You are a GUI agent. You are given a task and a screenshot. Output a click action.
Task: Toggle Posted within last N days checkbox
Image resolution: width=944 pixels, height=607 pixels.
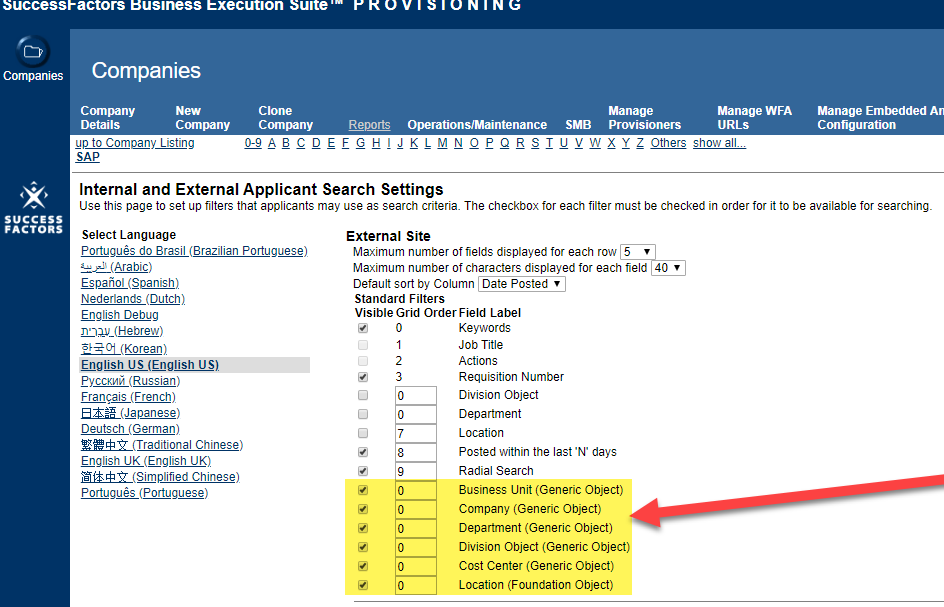[x=363, y=452]
